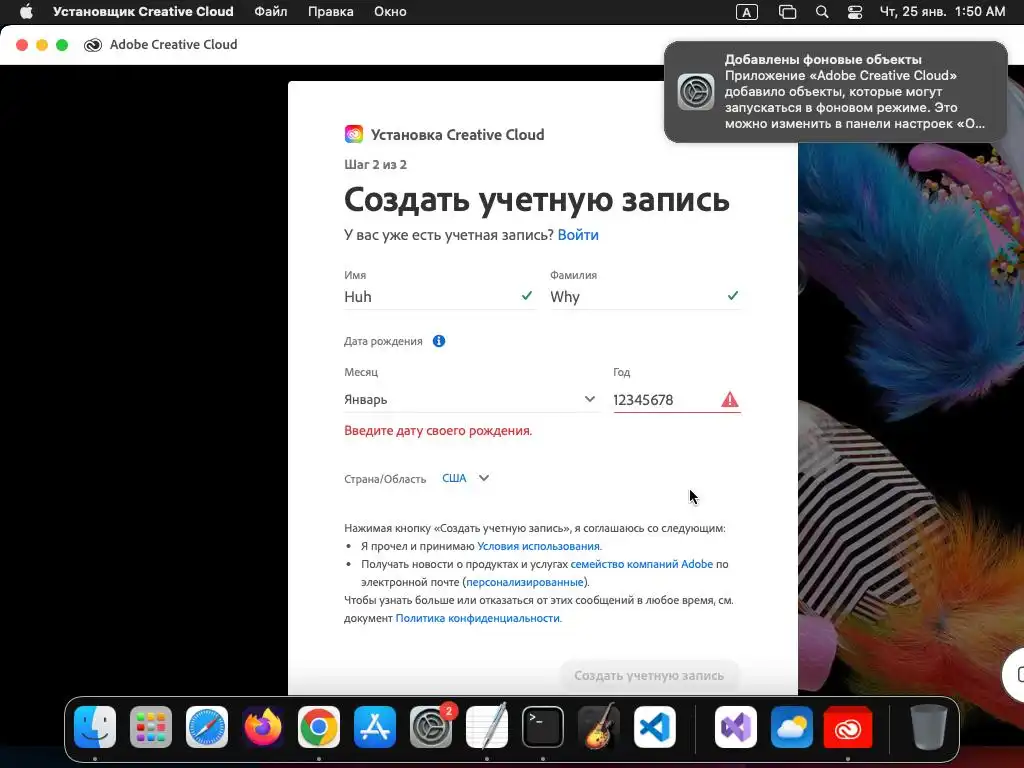Screen dimensions: 1024x768
Task: Click the menu bar date and time
Action: pyautogui.click(x=942, y=12)
